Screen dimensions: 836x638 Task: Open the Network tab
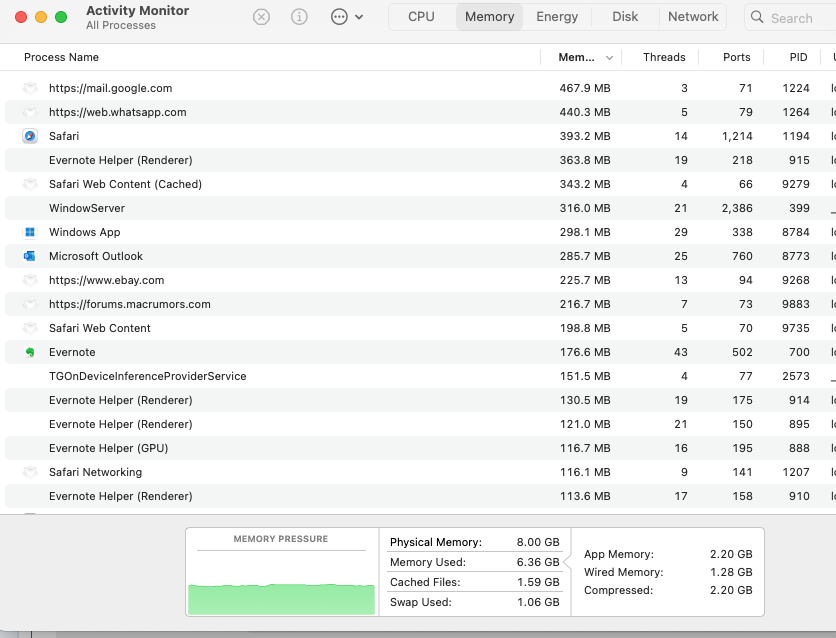point(693,17)
